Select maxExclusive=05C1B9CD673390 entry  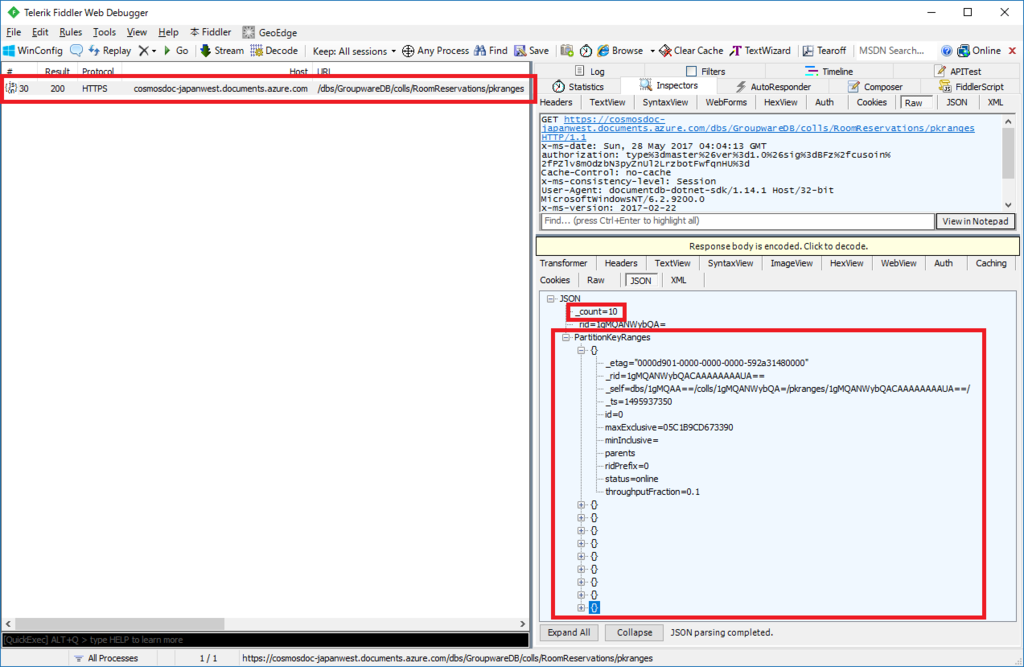point(669,427)
